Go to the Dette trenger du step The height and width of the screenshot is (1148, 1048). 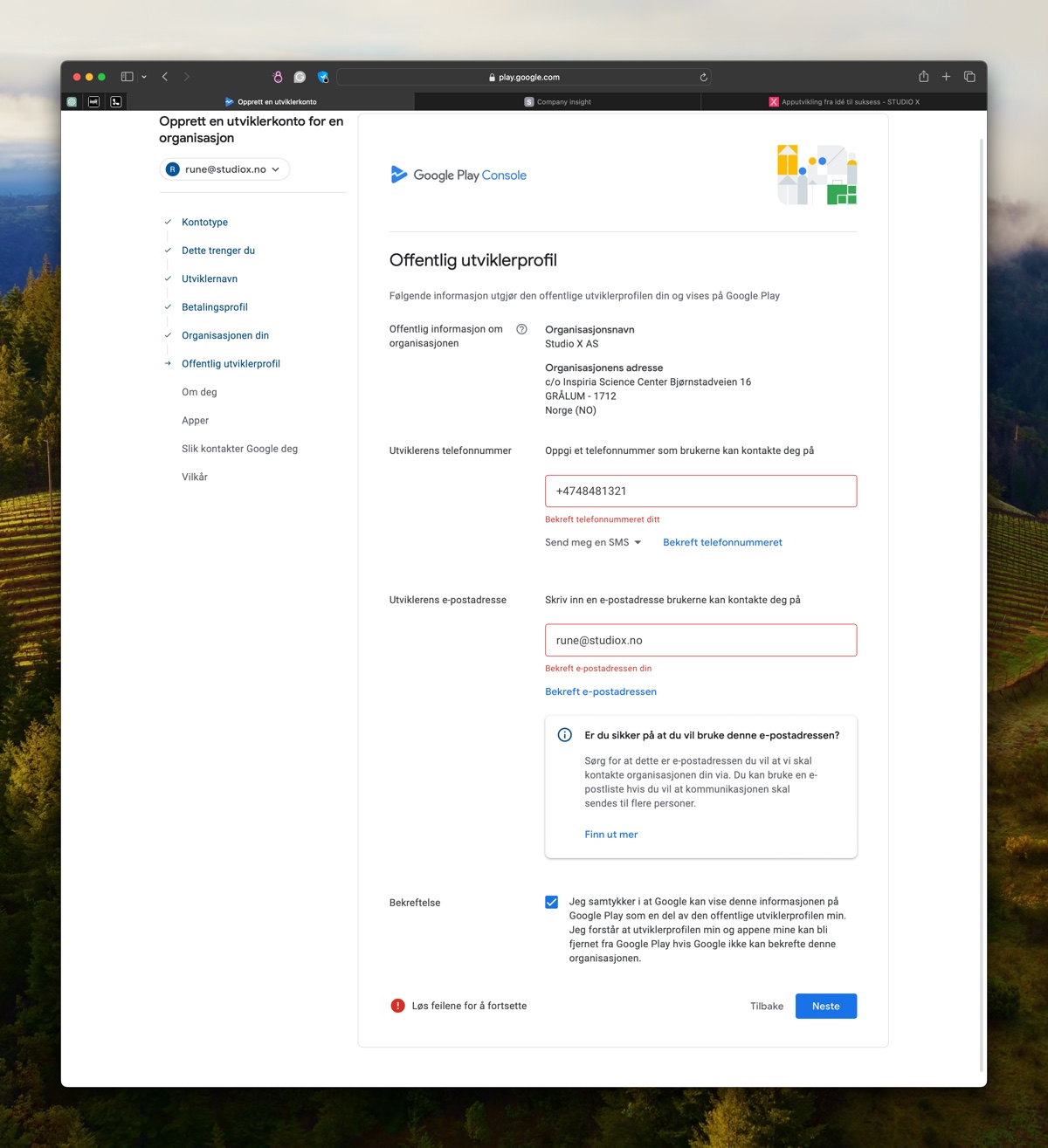[218, 251]
